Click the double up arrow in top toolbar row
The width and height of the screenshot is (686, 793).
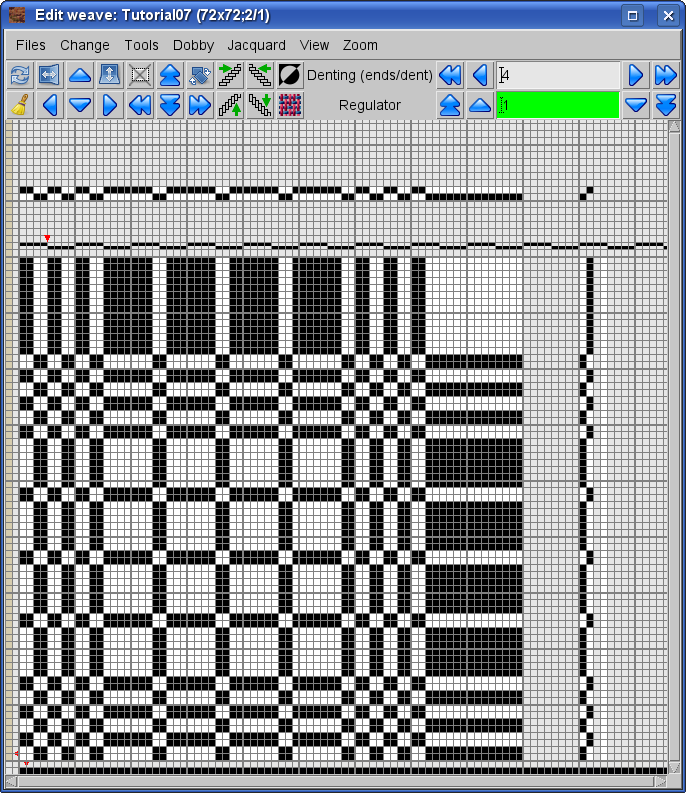170,75
